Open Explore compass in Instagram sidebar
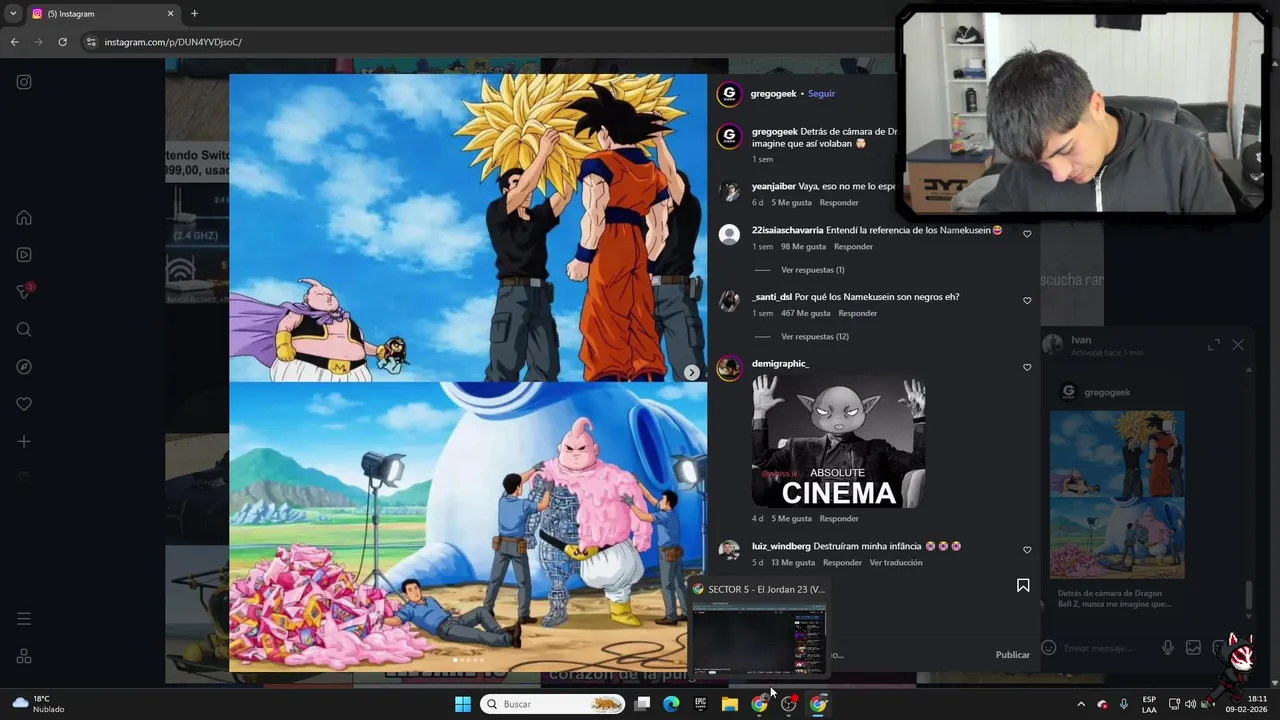The image size is (1280, 720). tap(24, 367)
